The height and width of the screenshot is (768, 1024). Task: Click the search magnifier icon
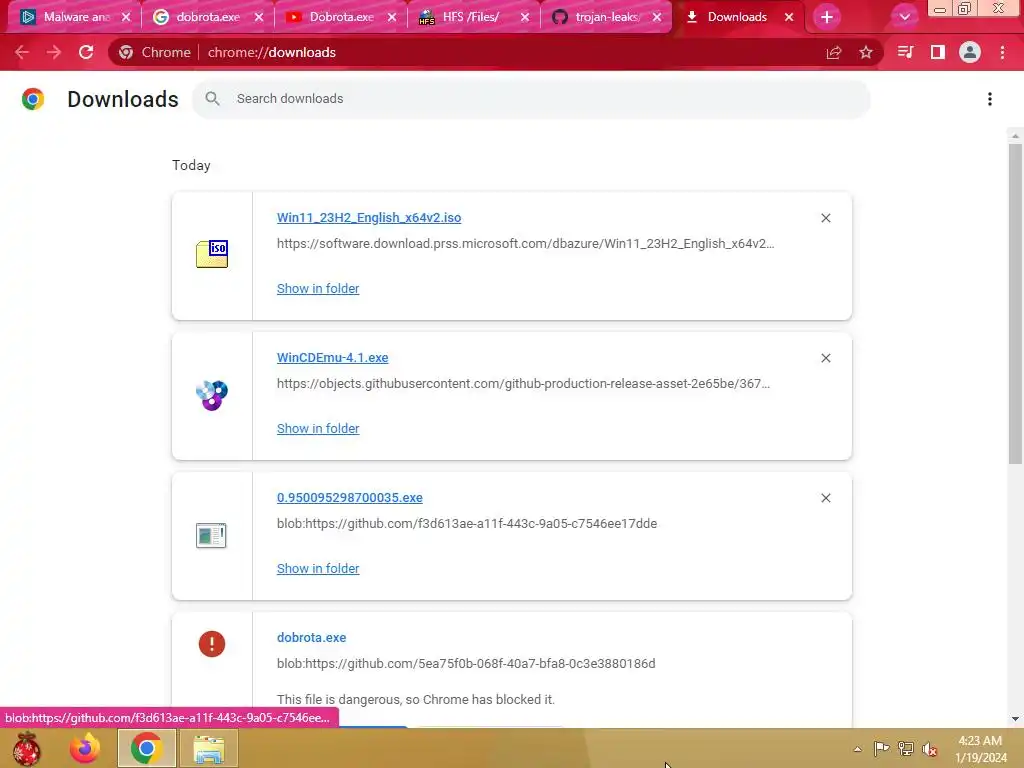tap(212, 99)
